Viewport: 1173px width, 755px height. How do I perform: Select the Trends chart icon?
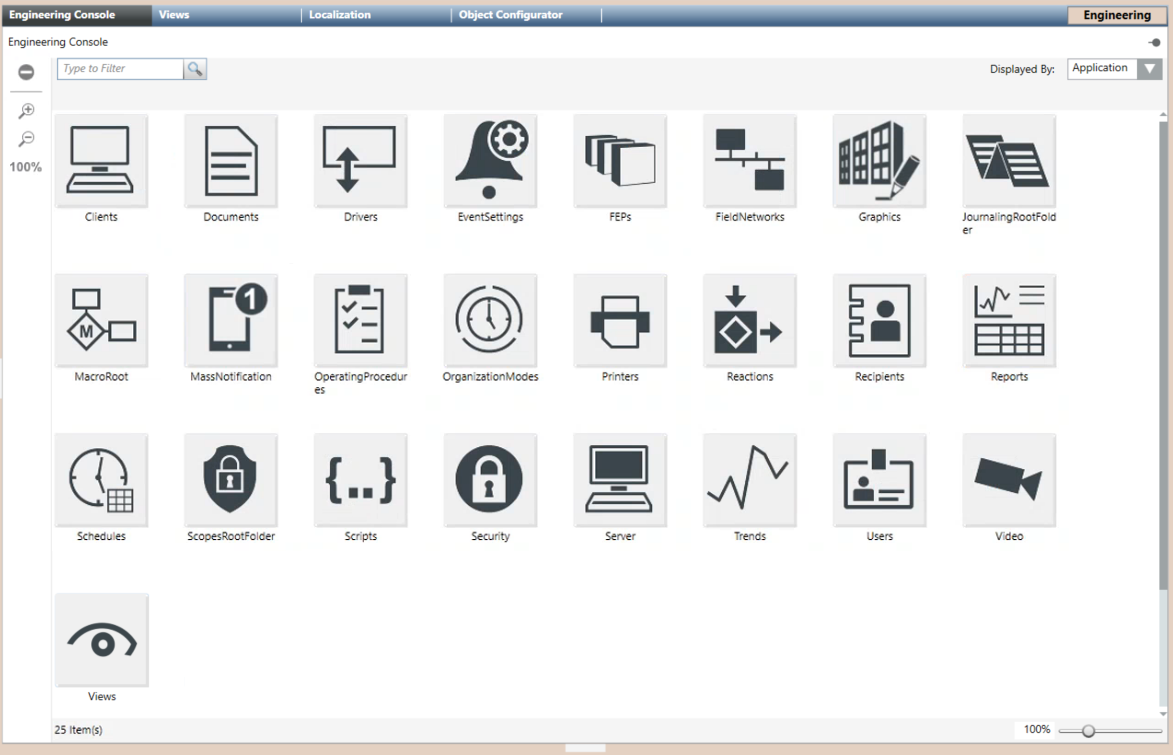pos(750,481)
